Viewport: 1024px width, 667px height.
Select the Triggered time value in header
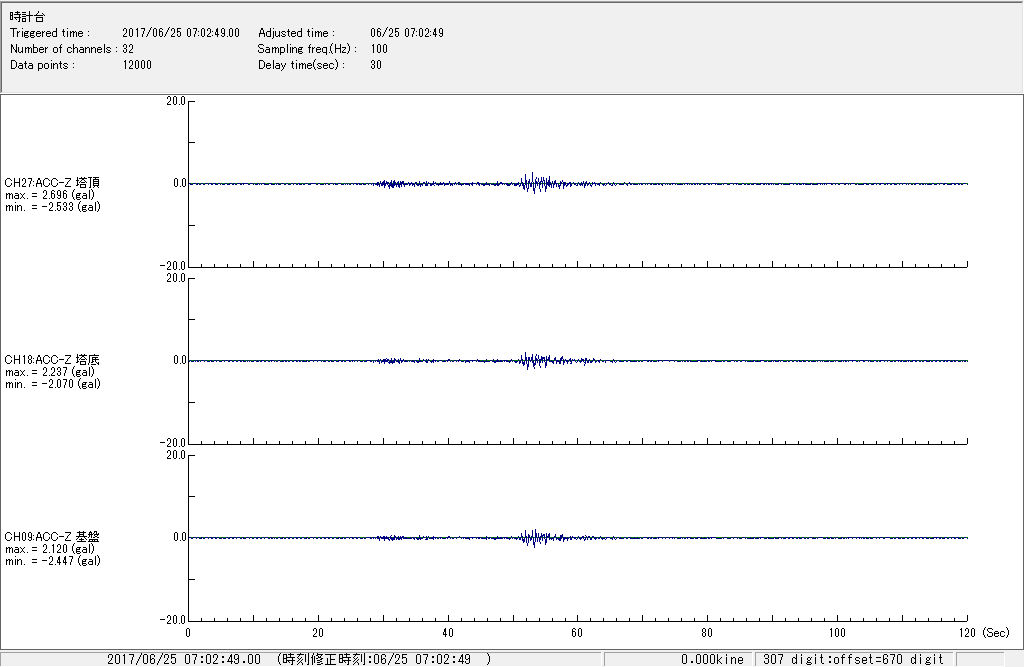click(x=188, y=33)
